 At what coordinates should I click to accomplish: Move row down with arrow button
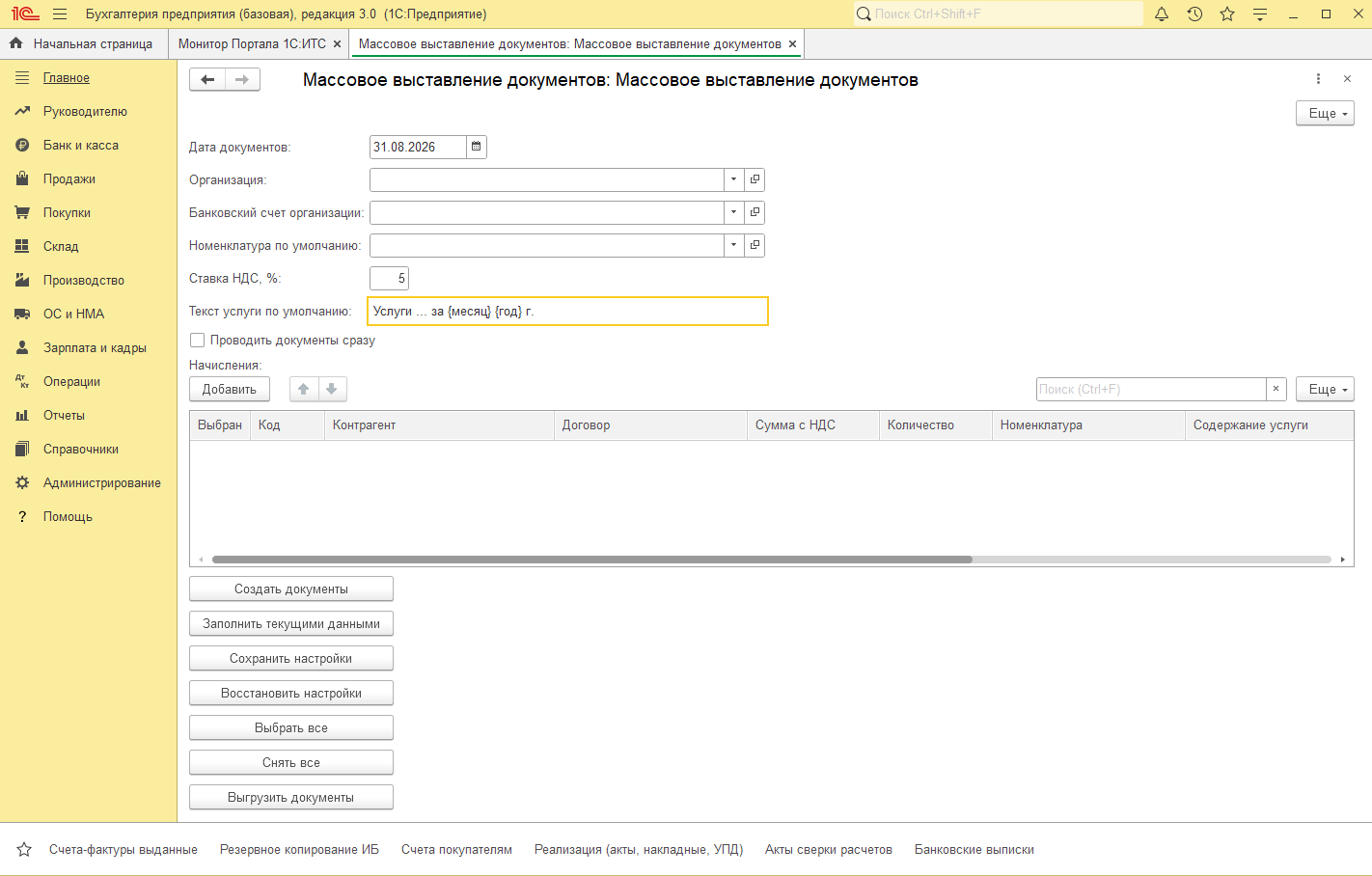(x=332, y=389)
